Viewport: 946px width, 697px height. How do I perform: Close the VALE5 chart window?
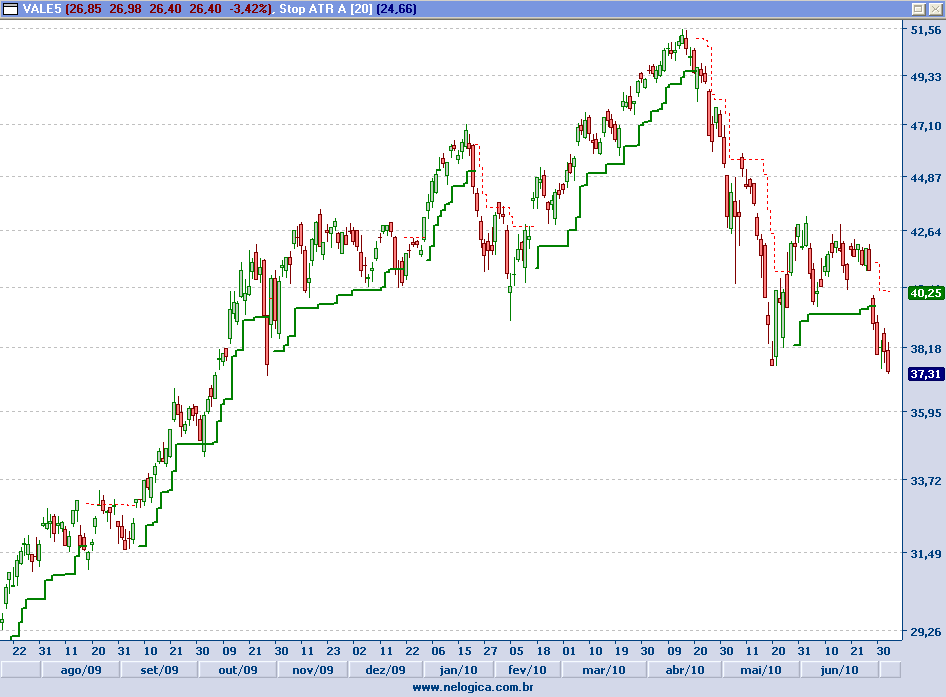tap(934, 8)
